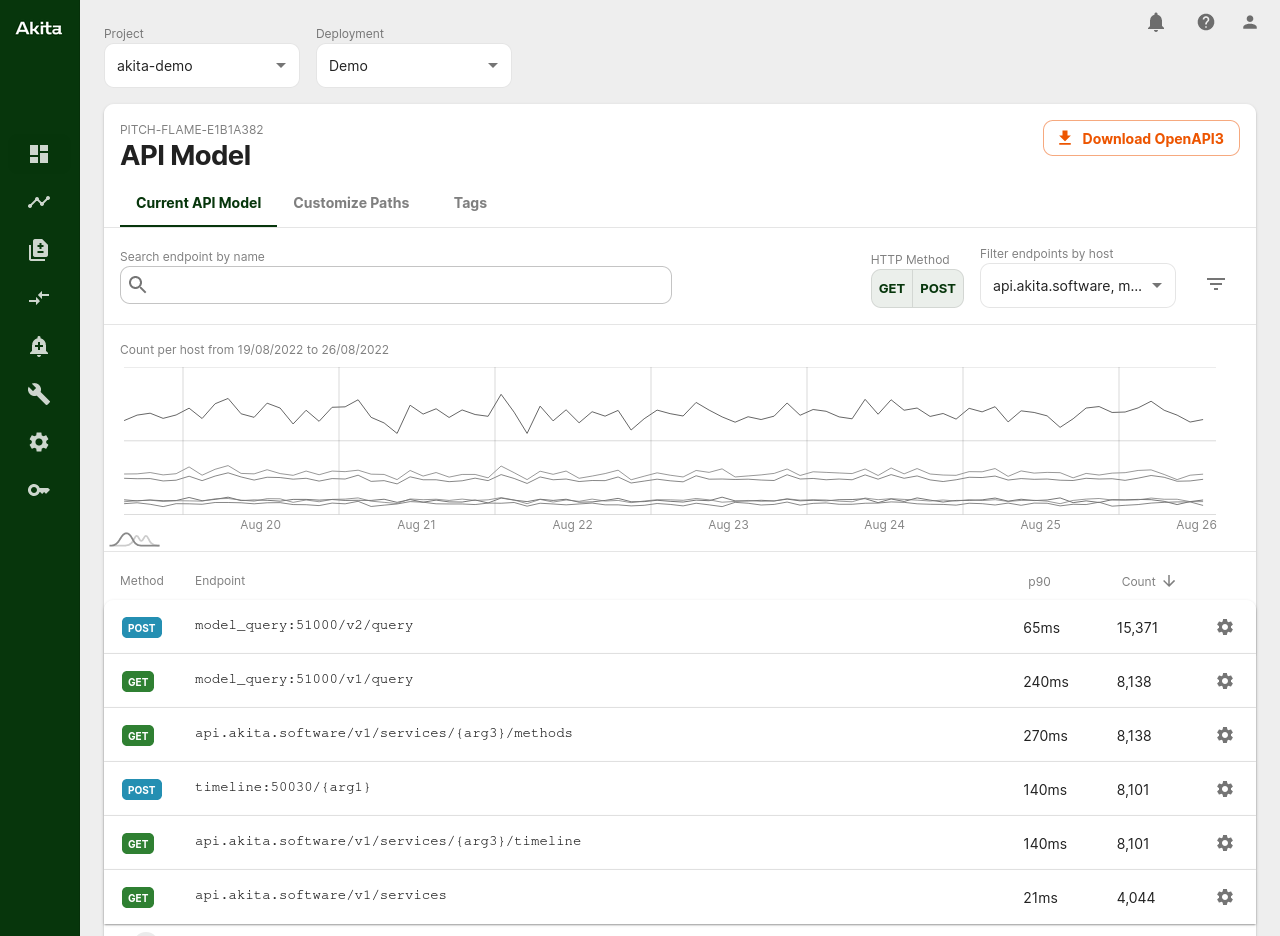The height and width of the screenshot is (936, 1280).
Task: Switch to Current API Model tab
Action: point(199,203)
